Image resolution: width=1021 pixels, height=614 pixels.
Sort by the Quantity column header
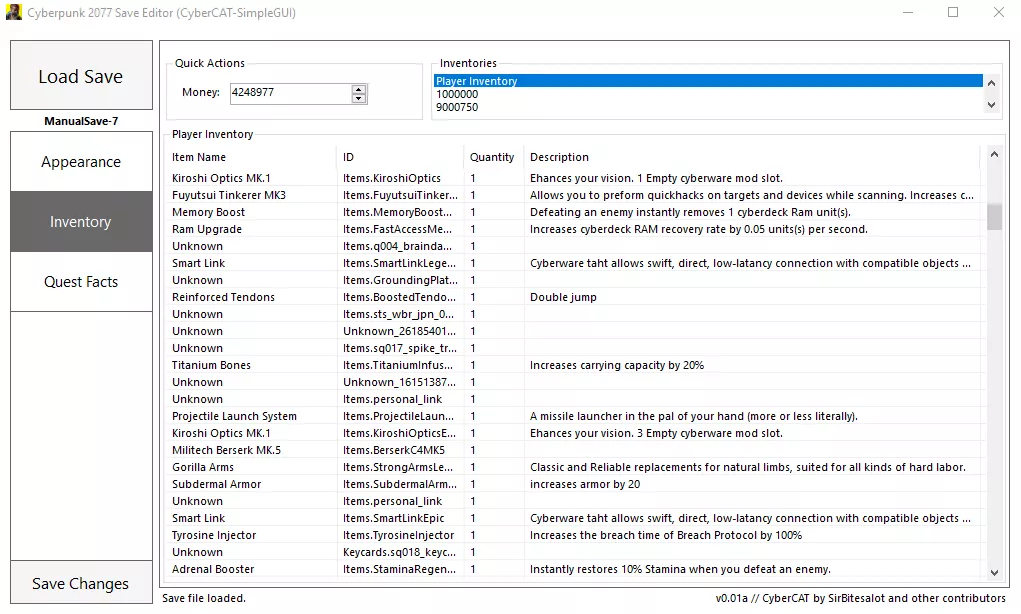[x=492, y=157]
